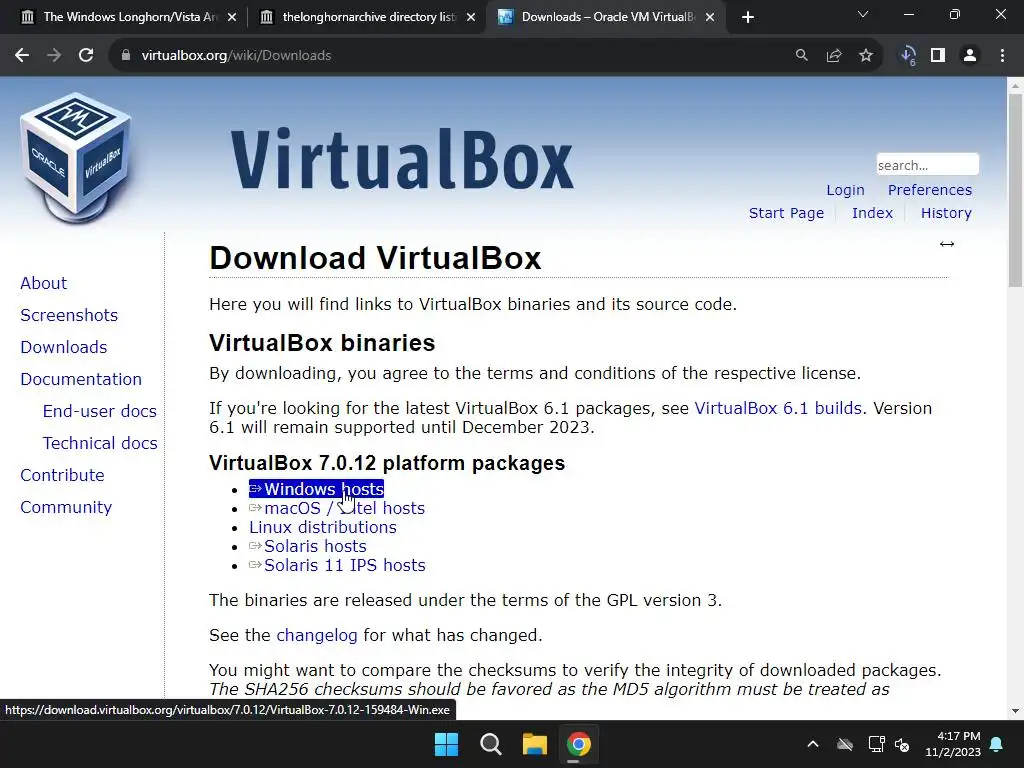
Task: Click the scrollbar down arrow
Action: pos(1015,711)
